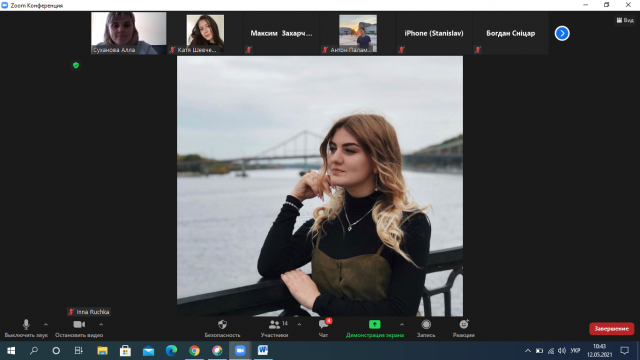Open the Вид view layout menu
Image resolution: width=640 pixels, height=360 pixels.
[x=625, y=20]
